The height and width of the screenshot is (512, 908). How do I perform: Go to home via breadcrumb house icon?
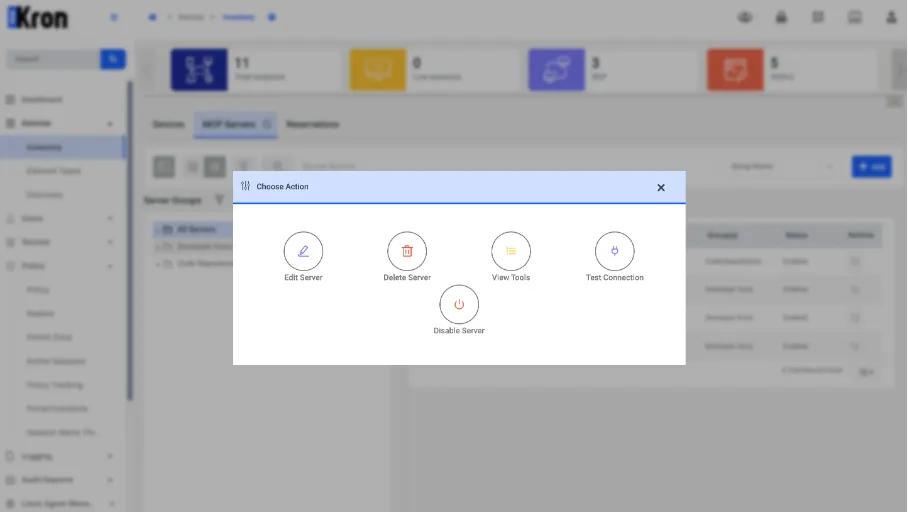(x=152, y=17)
